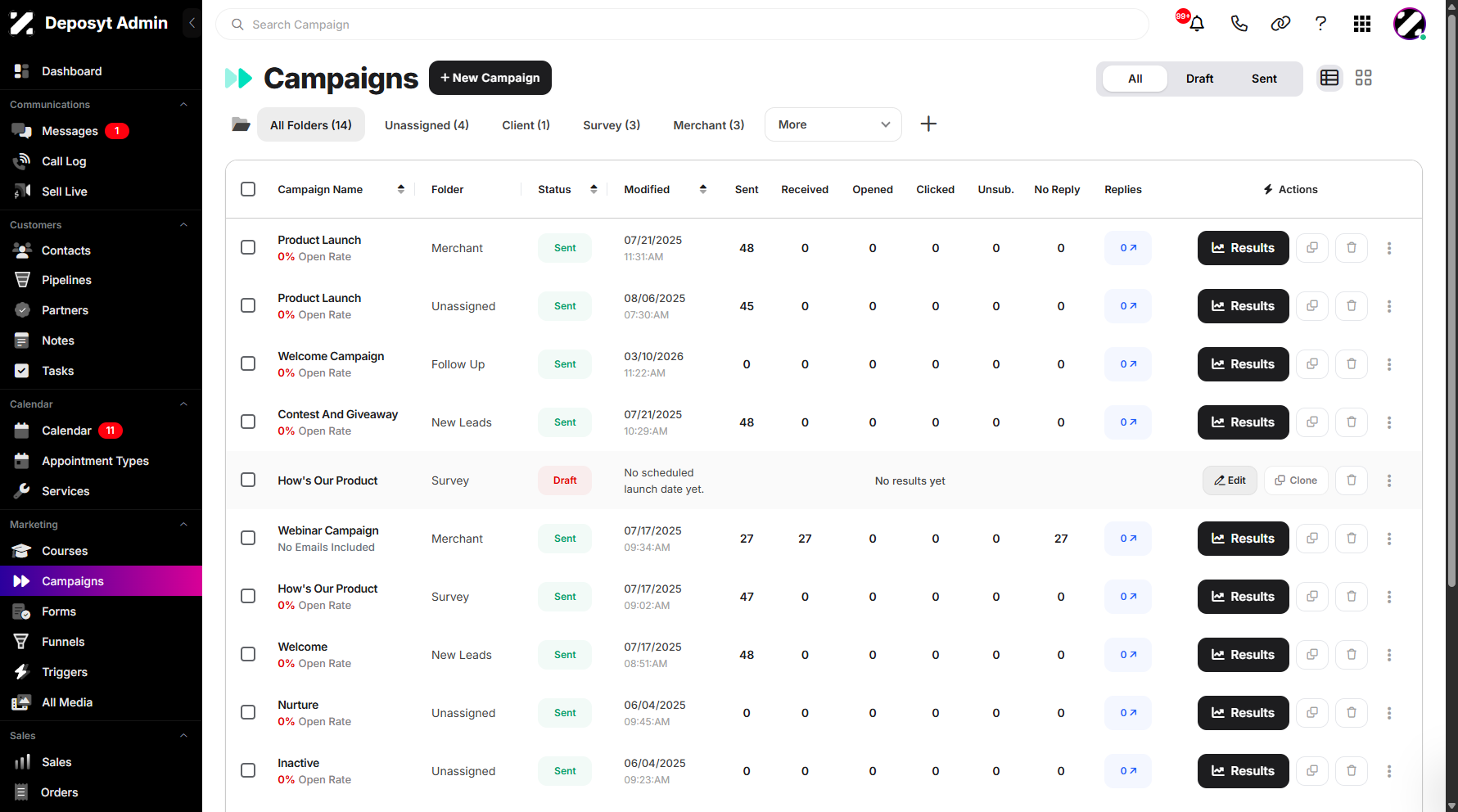This screenshot has height=812, width=1458.
Task: Edit the How's Our Product draft
Action: tap(1230, 480)
